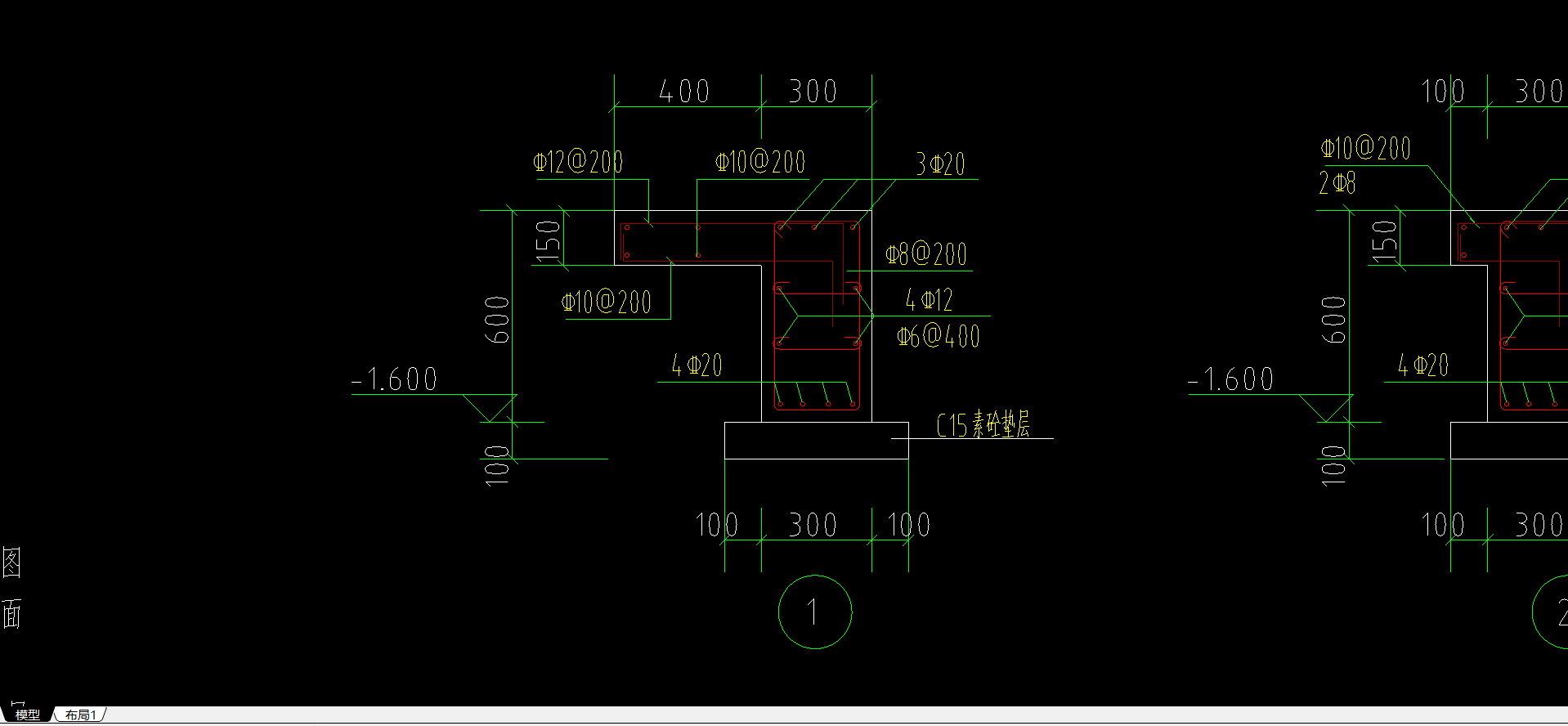Select the section 1 circle marker

pos(814,612)
